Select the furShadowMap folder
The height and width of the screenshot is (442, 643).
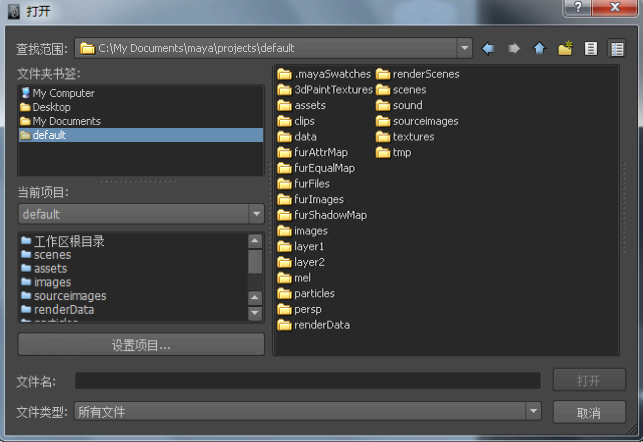coord(322,215)
